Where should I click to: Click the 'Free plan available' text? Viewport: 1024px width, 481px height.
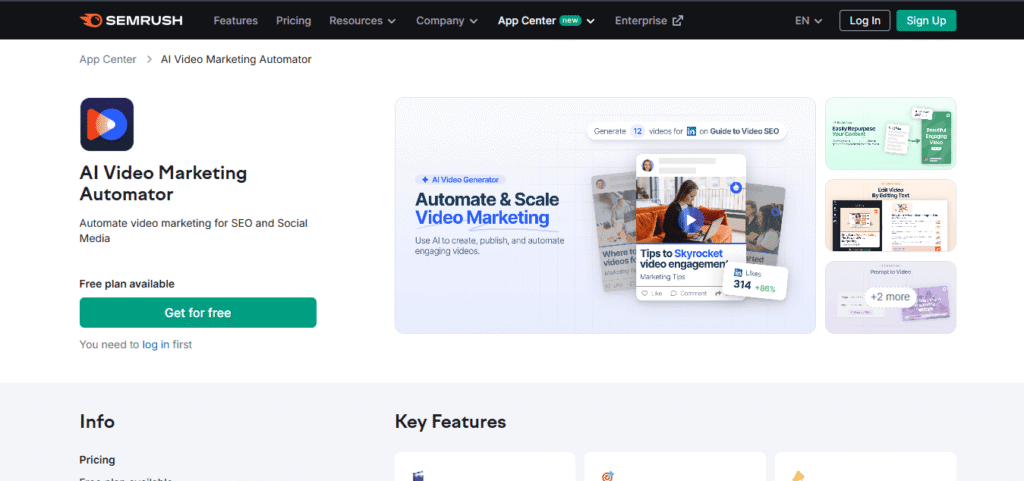(127, 284)
